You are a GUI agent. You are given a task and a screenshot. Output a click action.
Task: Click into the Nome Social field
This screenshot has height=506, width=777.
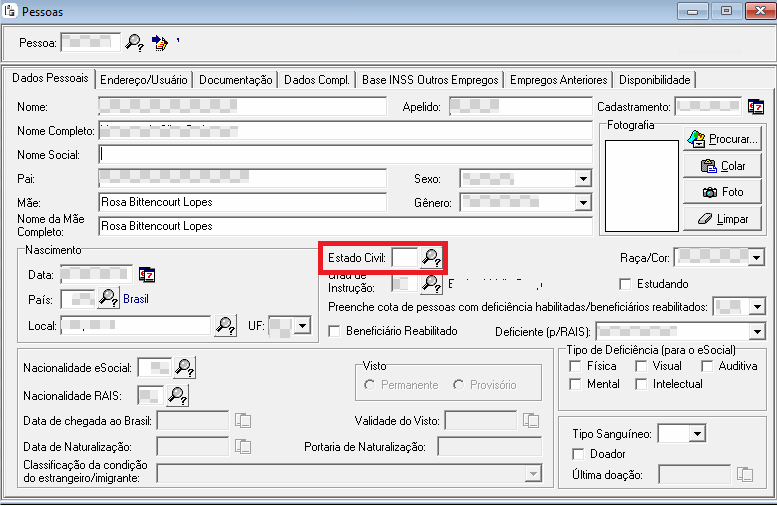[x=345, y=154]
